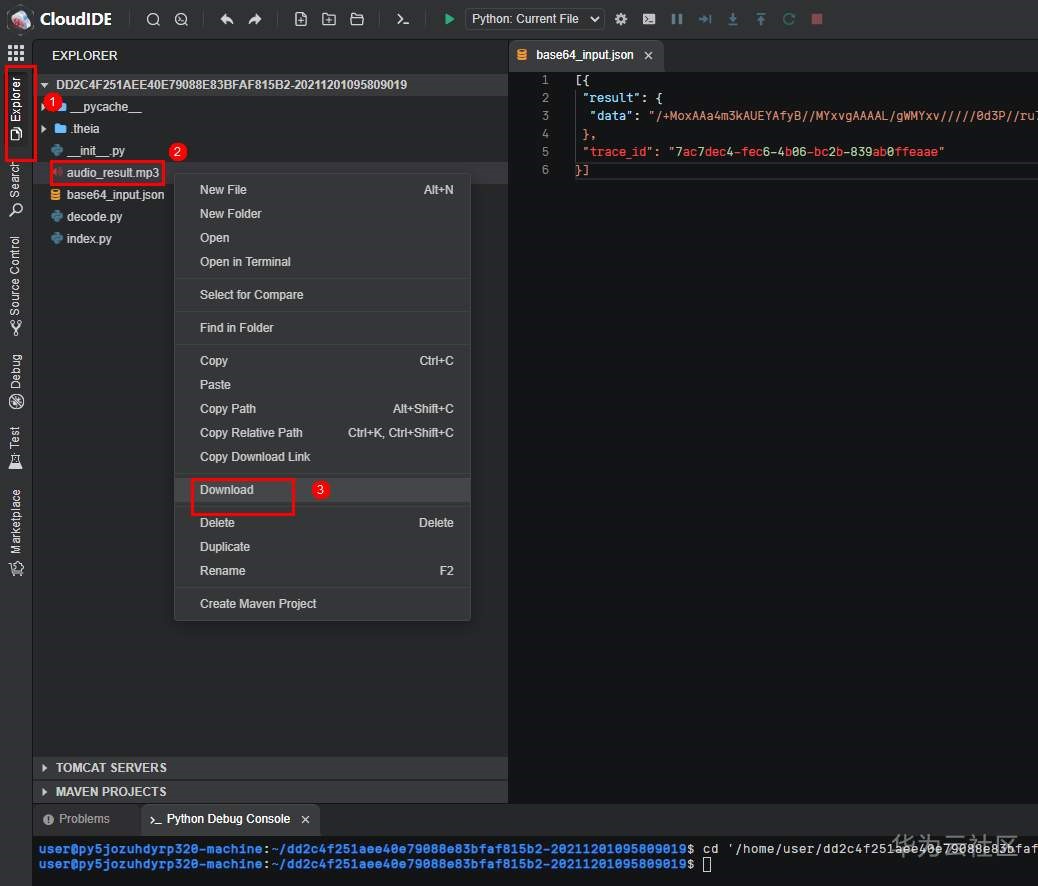Choose Rename in the context menu
The image size is (1038, 886).
222,571
